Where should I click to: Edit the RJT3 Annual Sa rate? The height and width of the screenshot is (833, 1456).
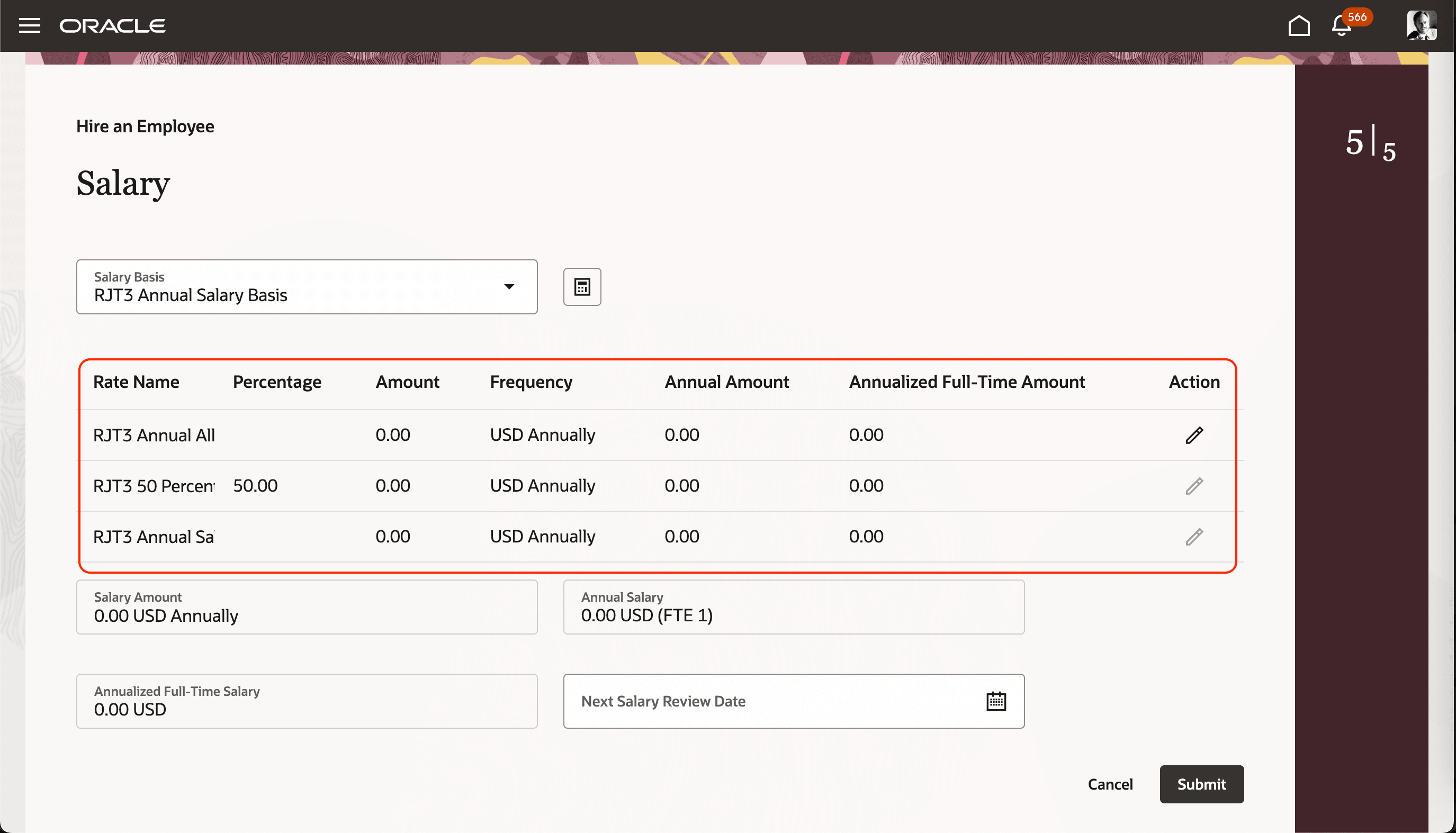tap(1194, 537)
